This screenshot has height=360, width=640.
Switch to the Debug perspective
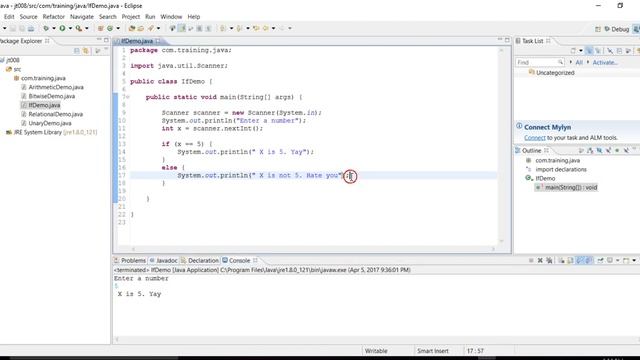click(617, 29)
